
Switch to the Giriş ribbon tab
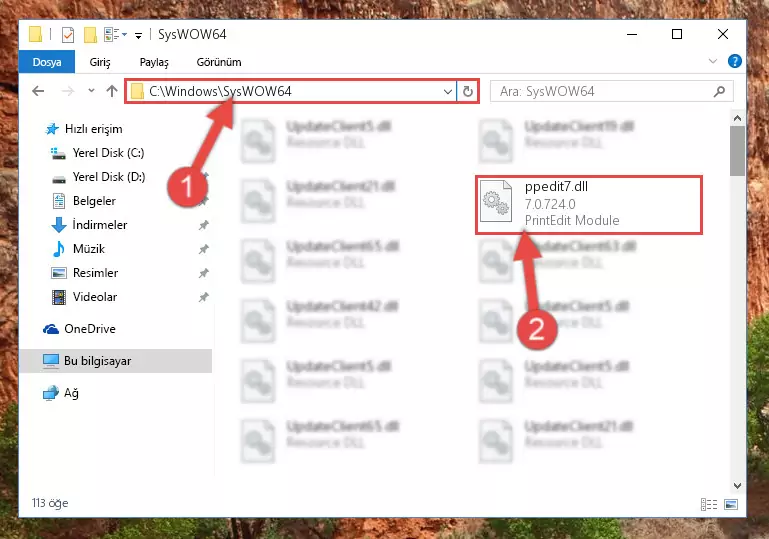[x=100, y=62]
